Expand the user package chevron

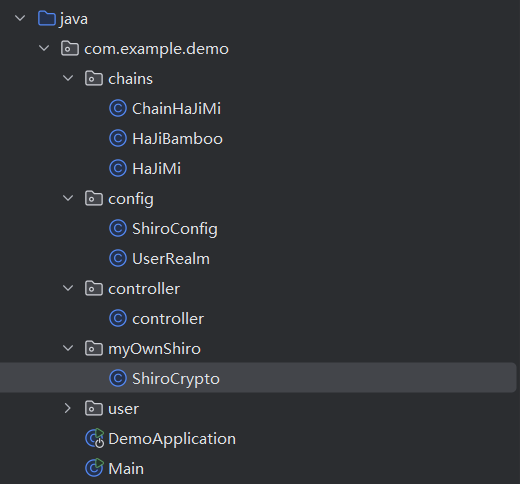tap(68, 408)
